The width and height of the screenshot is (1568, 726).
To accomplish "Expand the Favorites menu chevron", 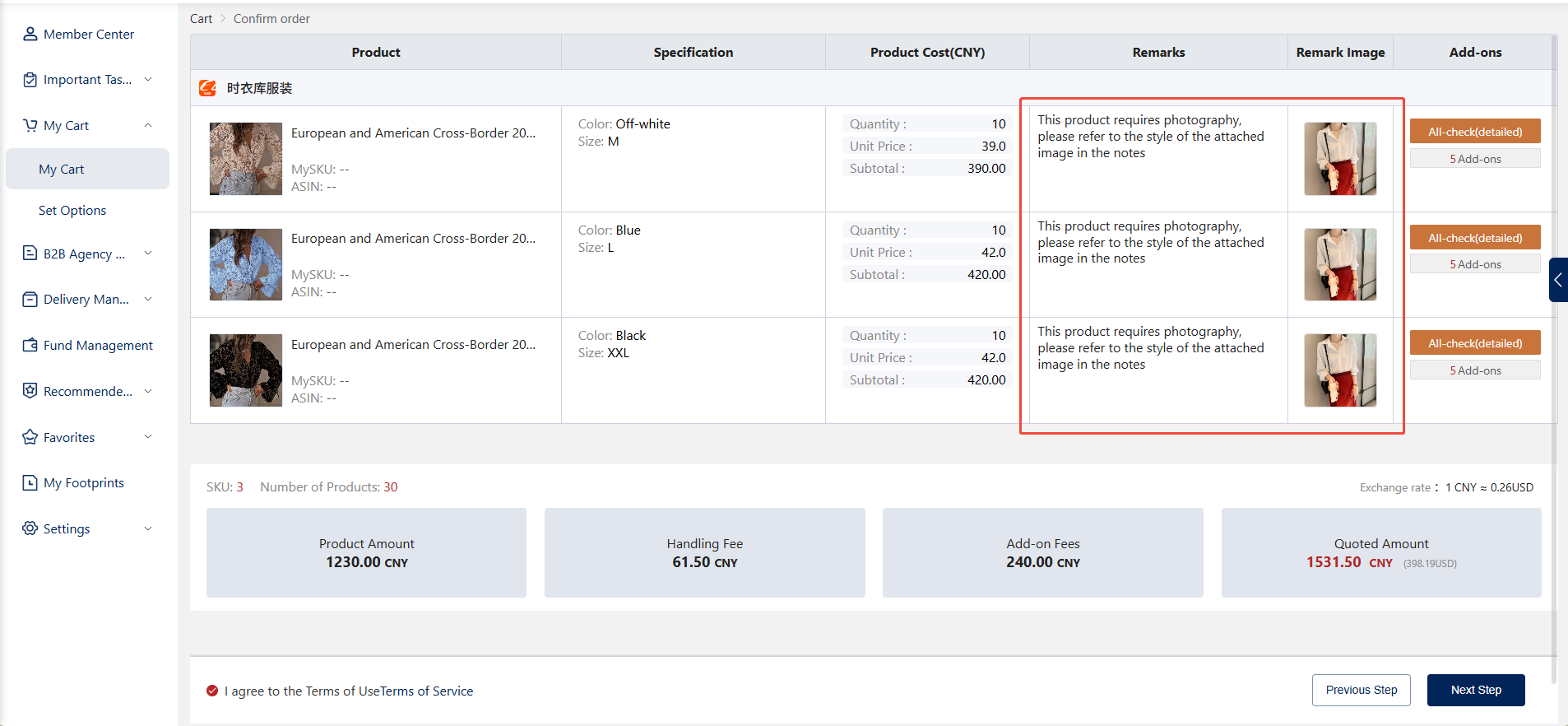I will [148, 437].
